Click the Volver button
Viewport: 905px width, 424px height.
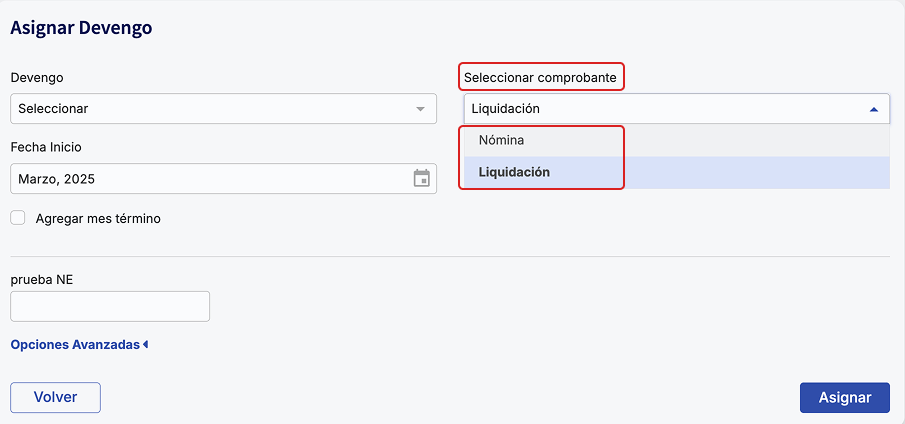(x=55, y=397)
